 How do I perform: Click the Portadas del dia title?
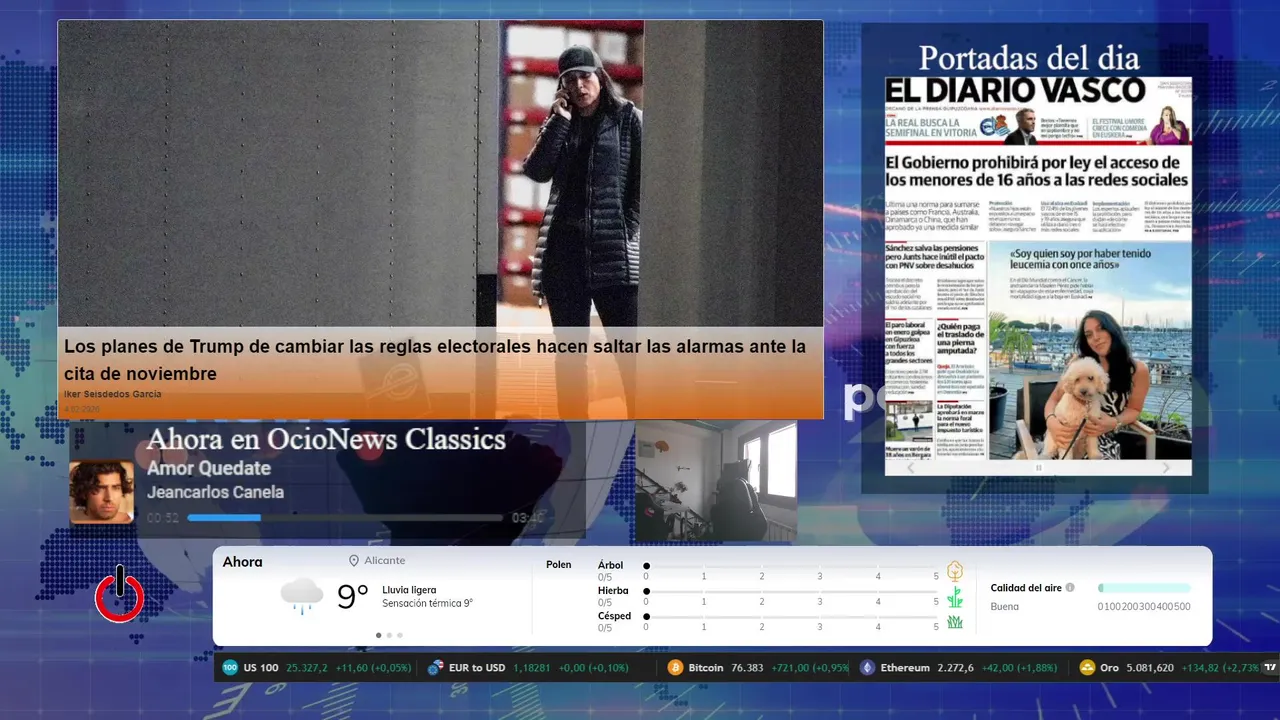(x=1029, y=56)
